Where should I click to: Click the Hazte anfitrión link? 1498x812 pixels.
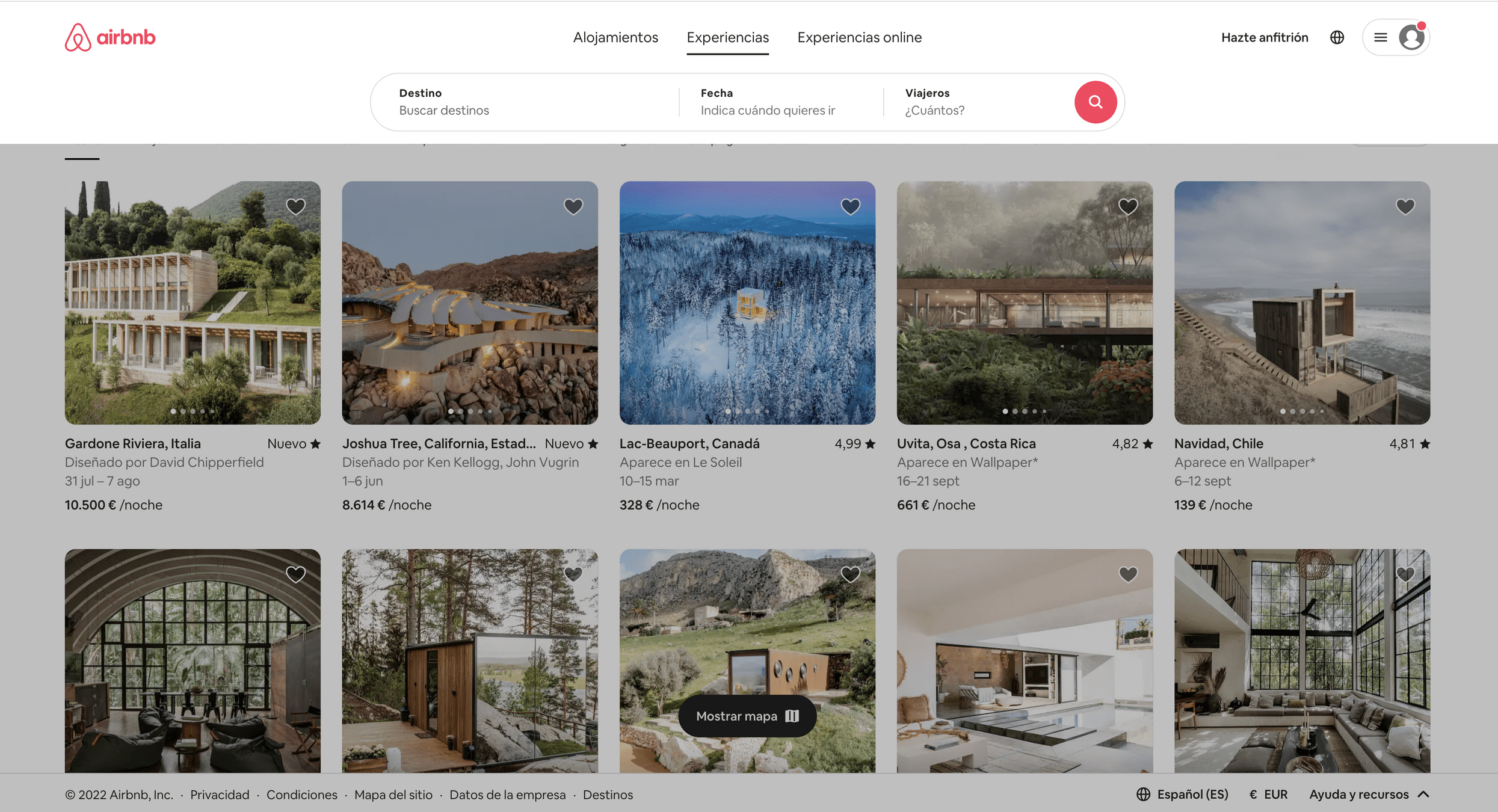coord(1264,37)
